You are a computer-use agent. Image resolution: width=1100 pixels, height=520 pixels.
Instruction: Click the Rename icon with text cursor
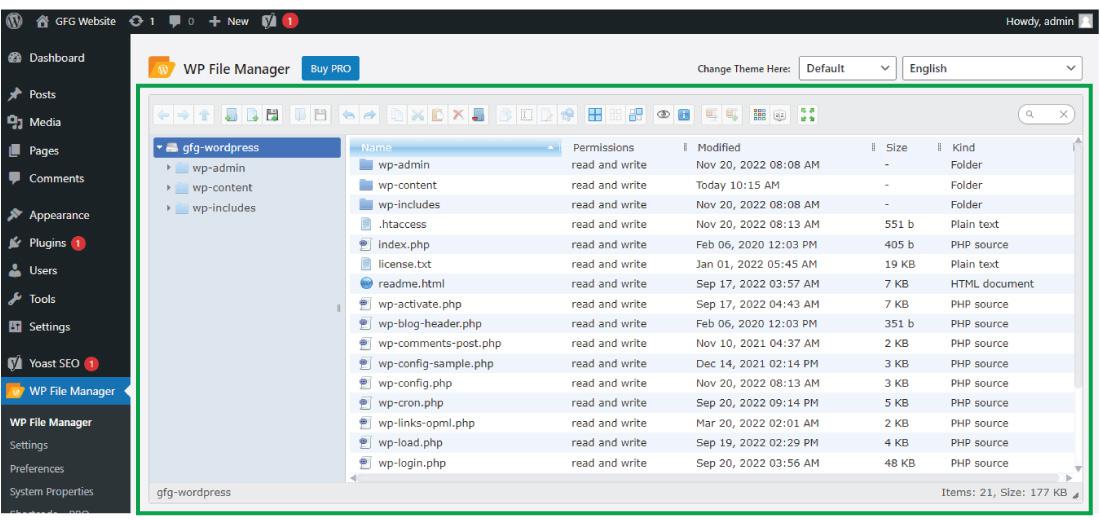pos(526,114)
